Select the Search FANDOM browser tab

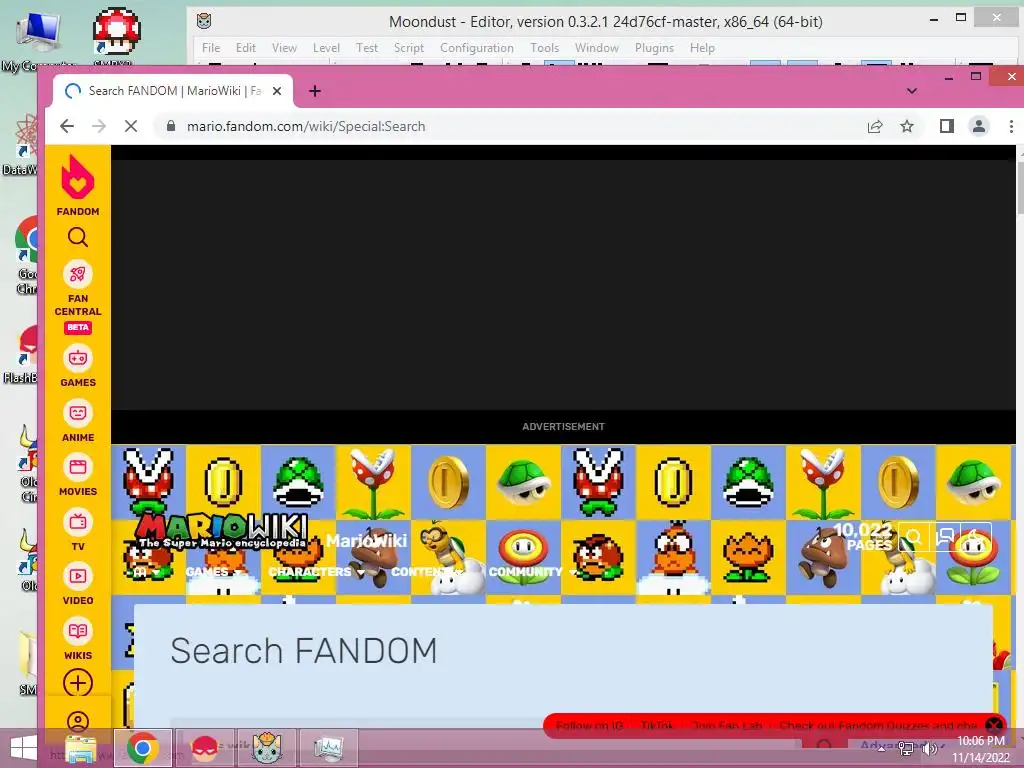[172, 91]
